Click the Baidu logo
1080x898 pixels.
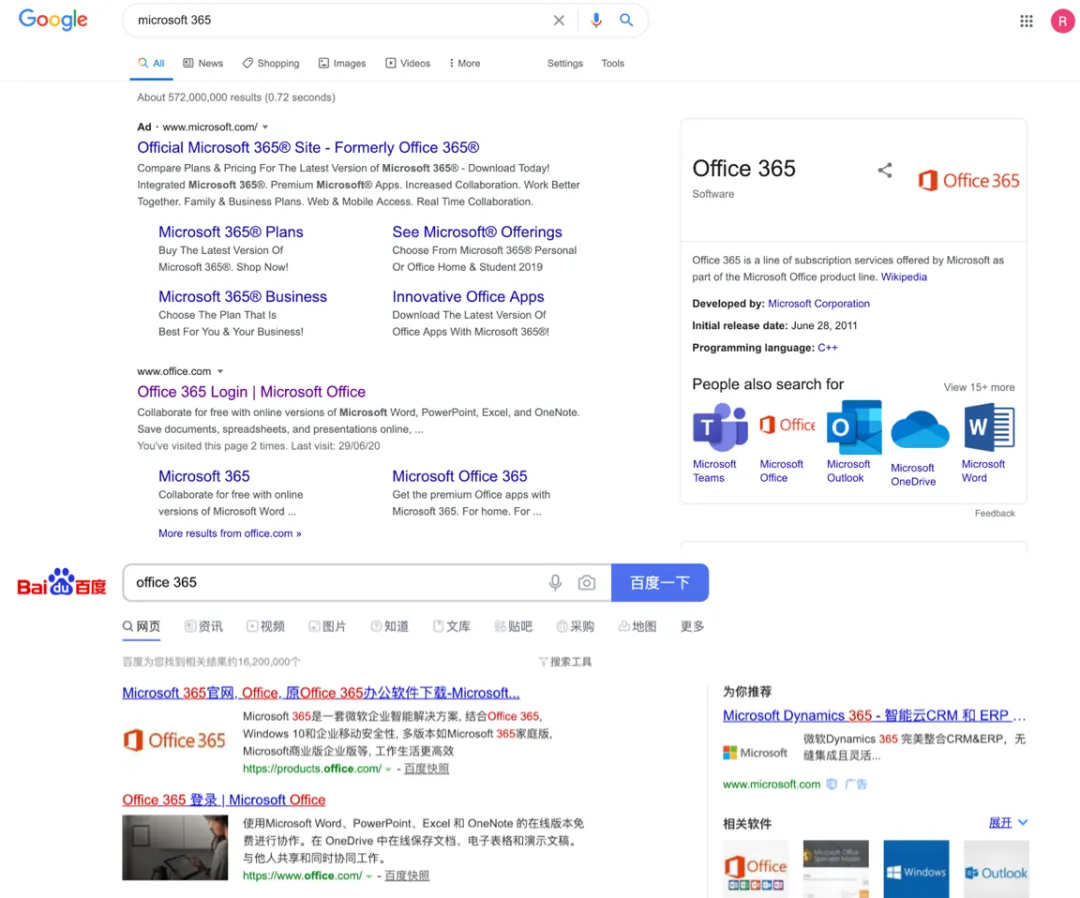point(62,583)
